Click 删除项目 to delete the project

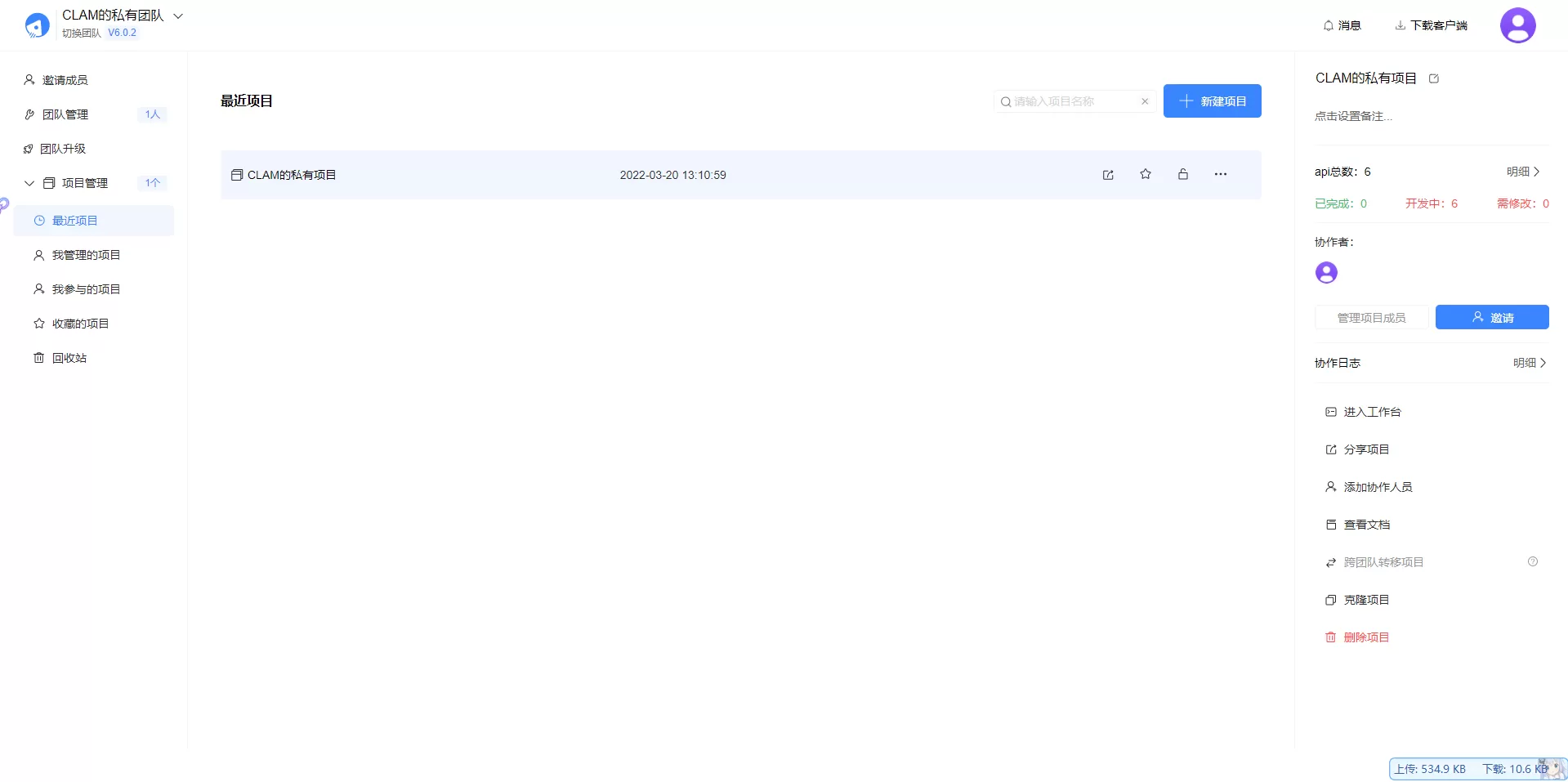pos(1366,637)
